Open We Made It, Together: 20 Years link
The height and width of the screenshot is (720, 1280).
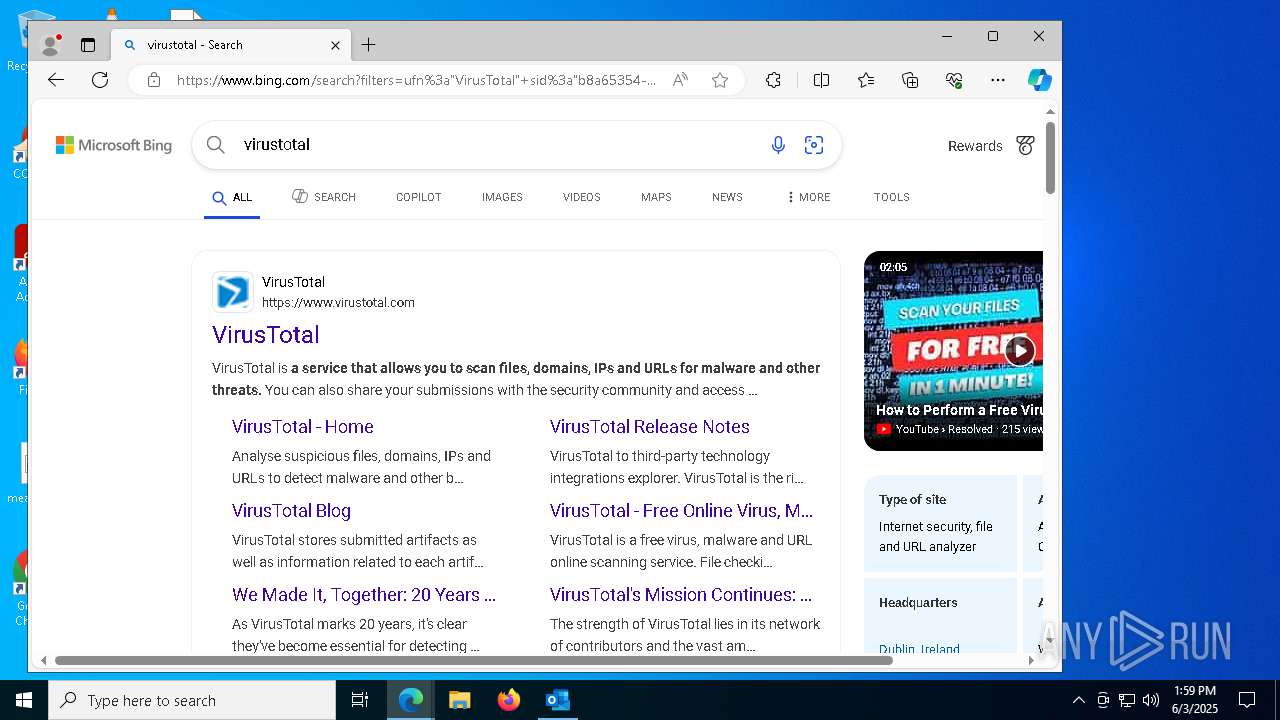(364, 595)
